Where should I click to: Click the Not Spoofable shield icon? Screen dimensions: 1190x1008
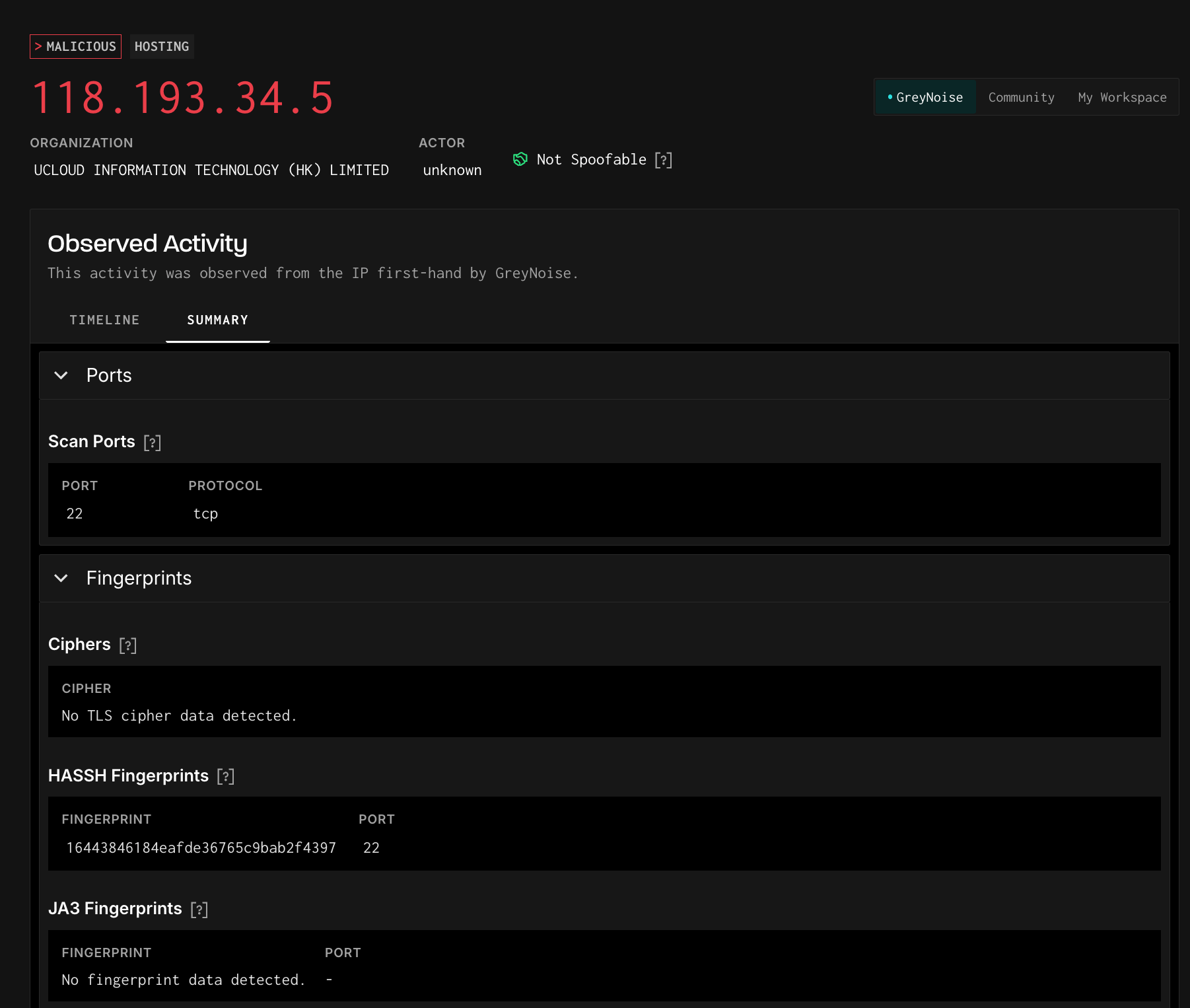click(x=520, y=159)
